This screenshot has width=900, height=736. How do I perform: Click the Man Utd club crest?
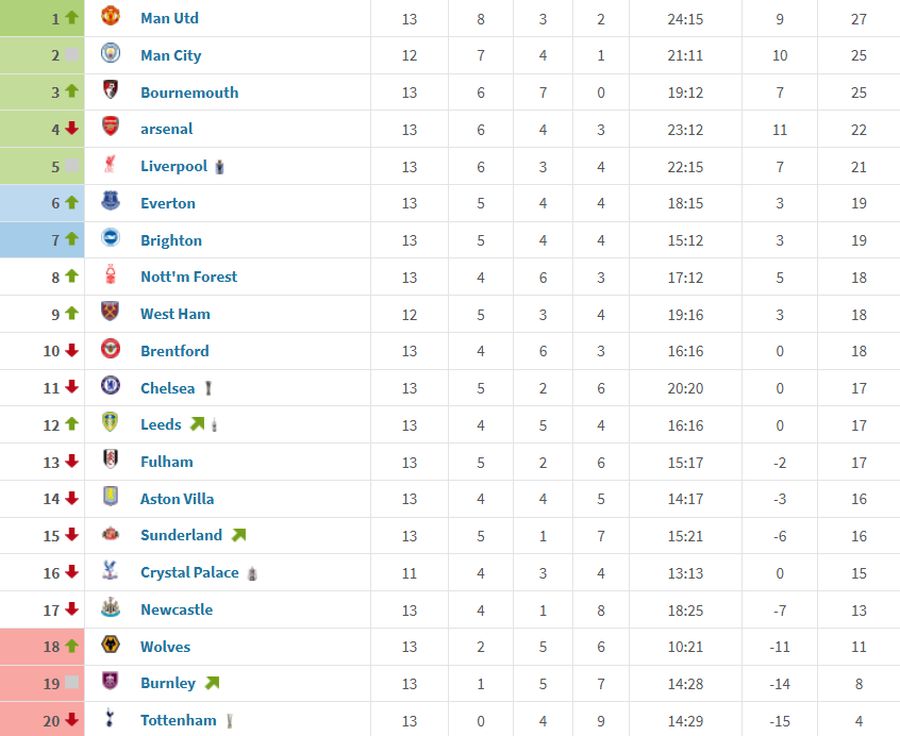point(110,17)
